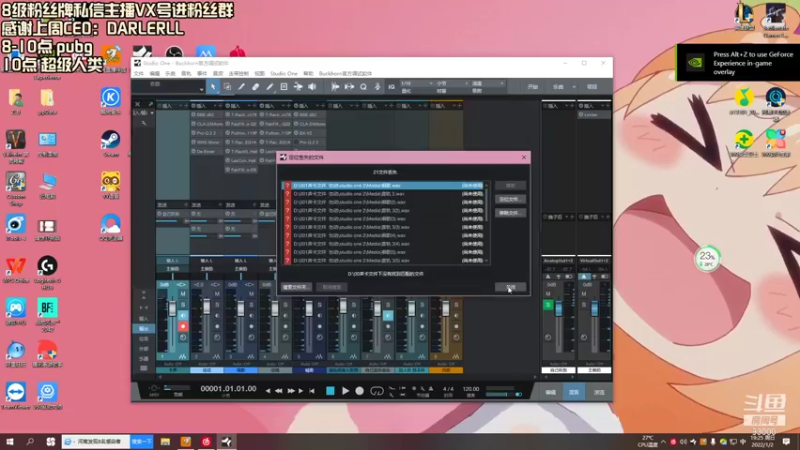Click the Studio One taskbar icon
Image resolution: width=800 pixels, height=450 pixels.
227,442
